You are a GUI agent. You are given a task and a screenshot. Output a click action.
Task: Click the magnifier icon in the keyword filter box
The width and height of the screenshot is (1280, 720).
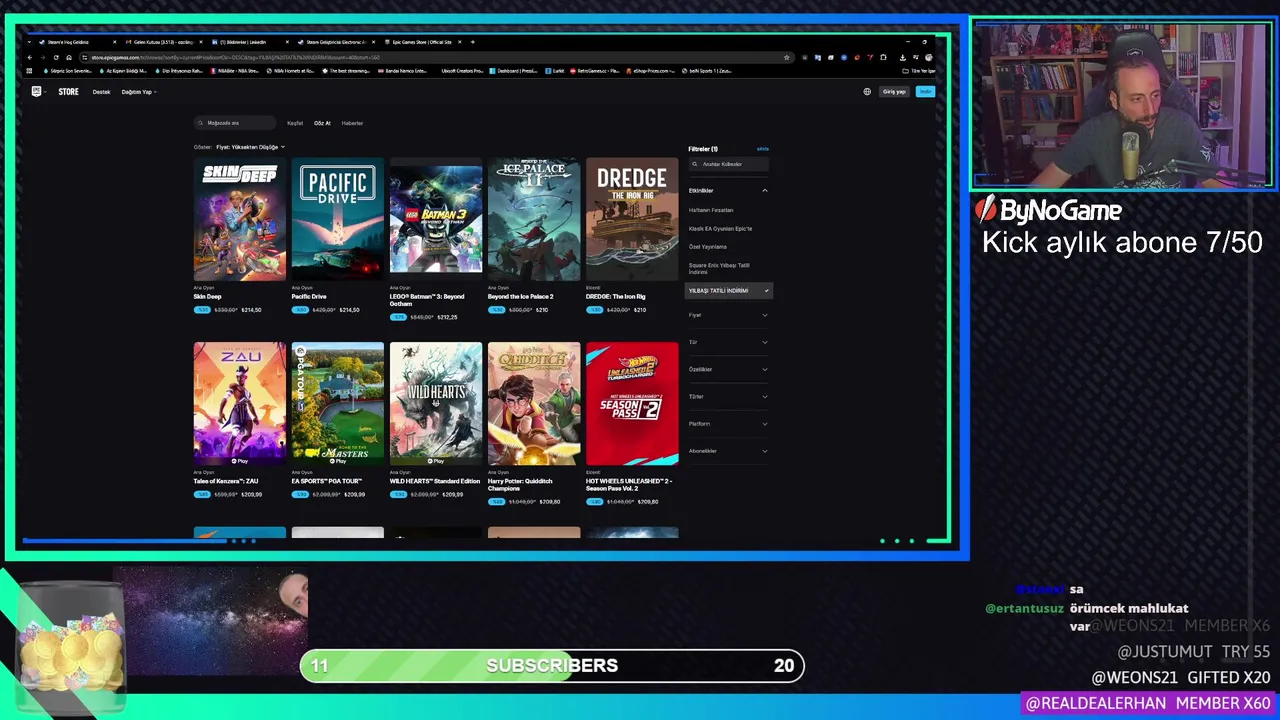click(697, 164)
